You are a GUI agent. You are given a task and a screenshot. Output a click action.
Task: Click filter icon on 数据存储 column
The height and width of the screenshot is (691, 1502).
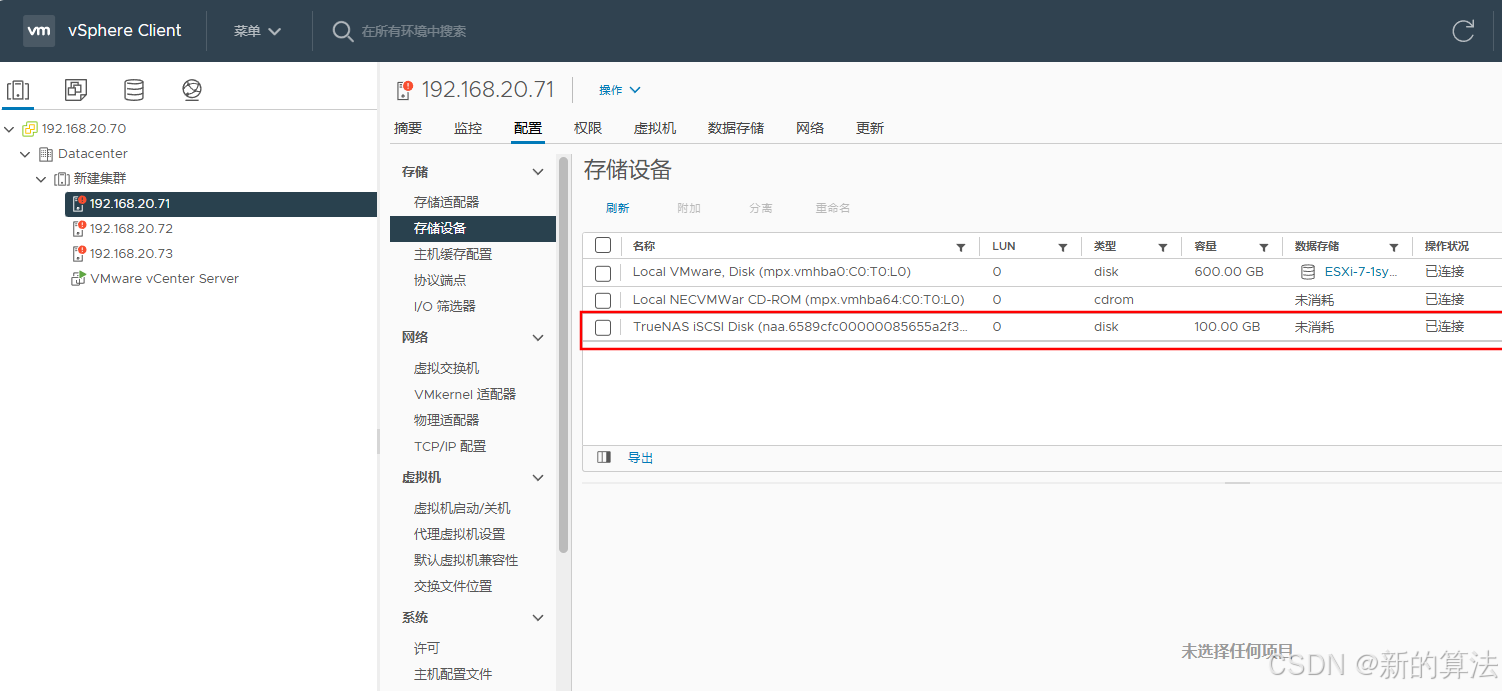point(1394,247)
